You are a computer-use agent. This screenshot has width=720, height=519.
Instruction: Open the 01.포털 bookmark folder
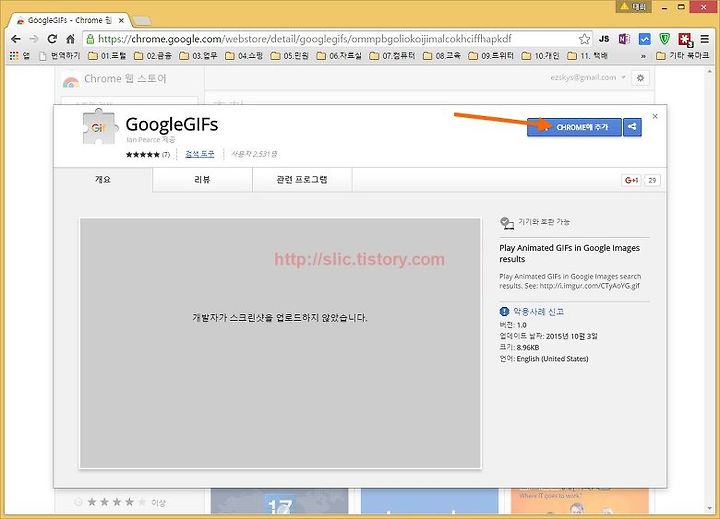(107, 56)
